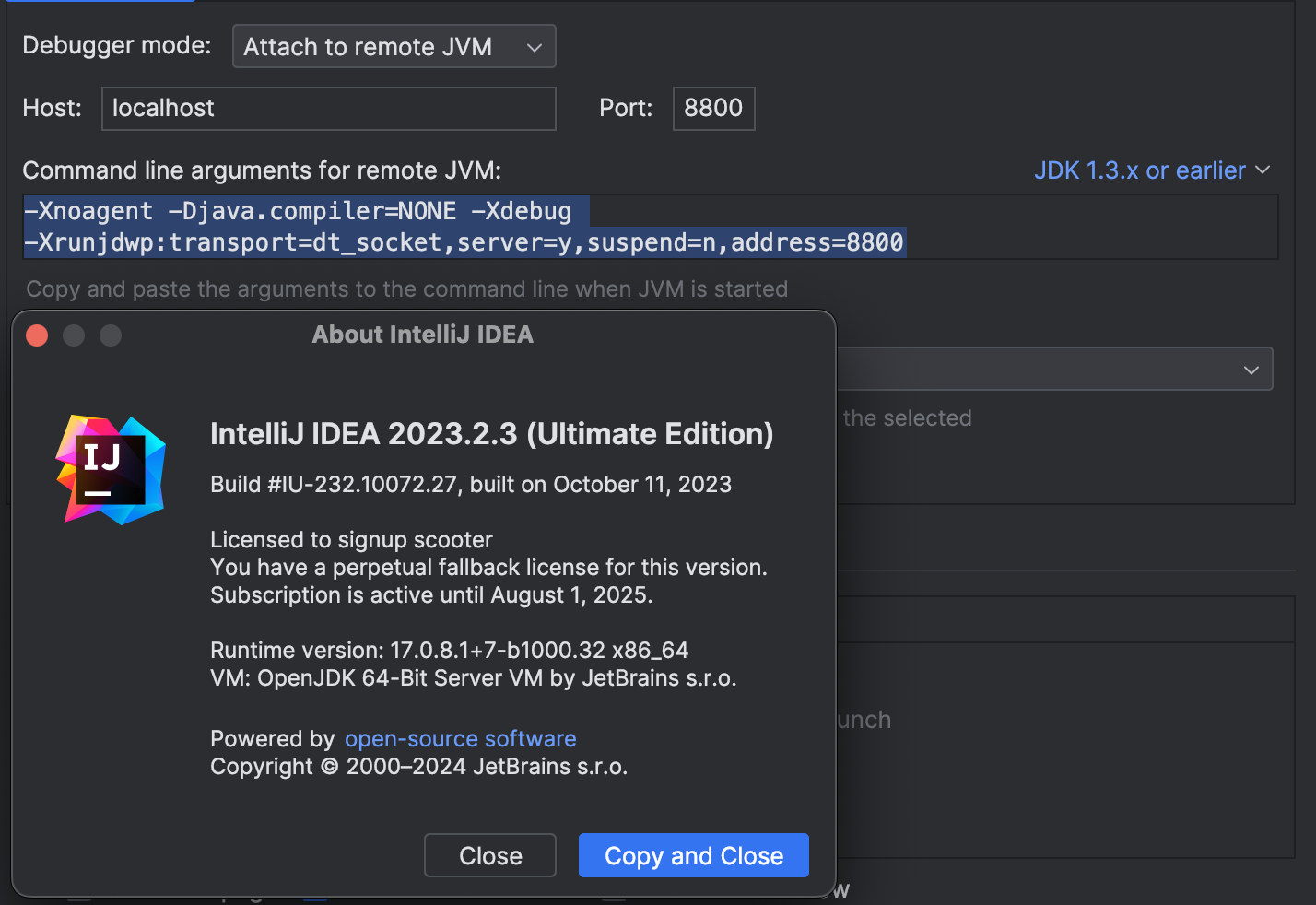Click the Copyright JetBrains s.r.o. line
This screenshot has height=905, width=1316.
point(418,767)
